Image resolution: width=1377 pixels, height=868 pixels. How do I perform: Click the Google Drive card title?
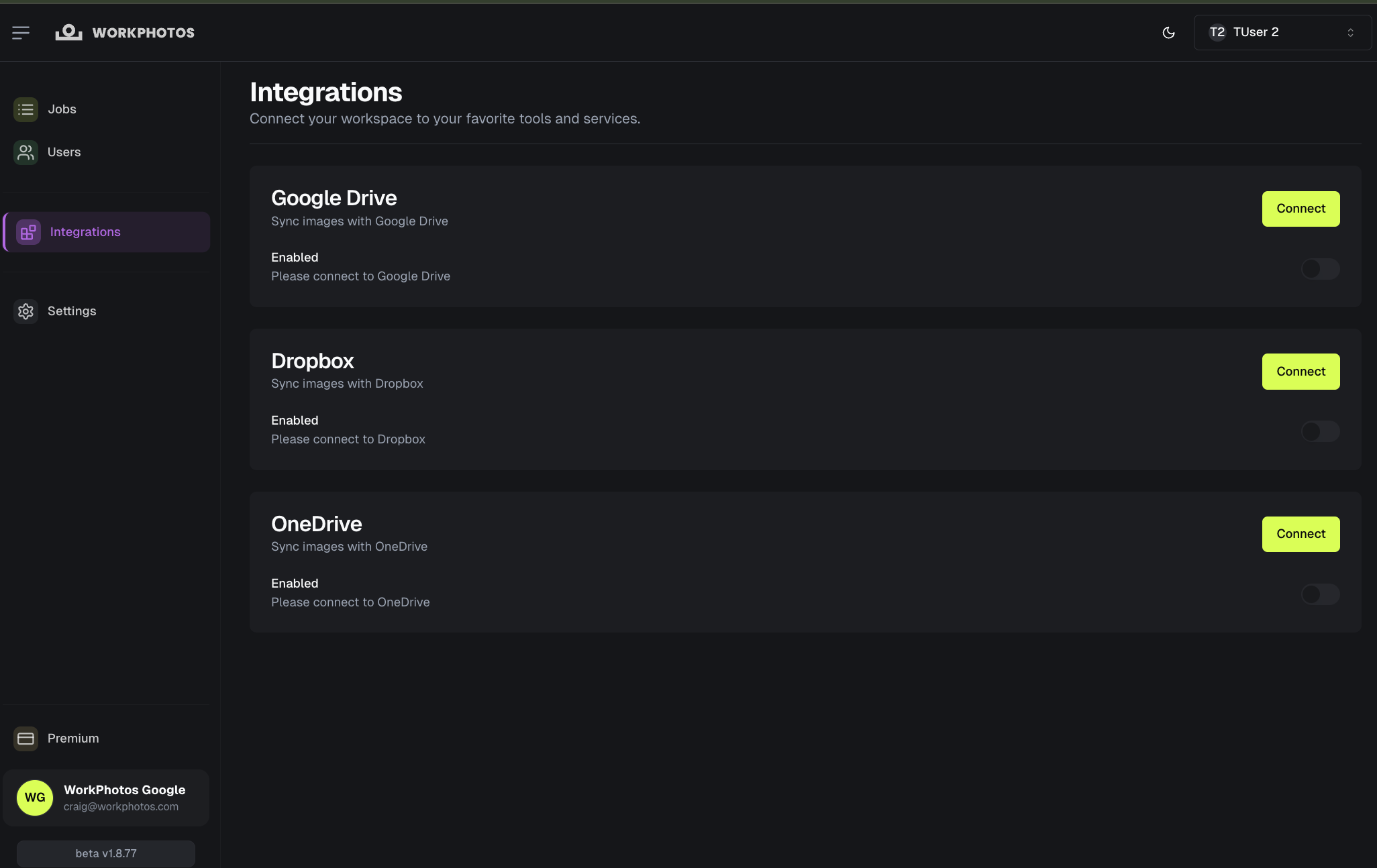click(x=334, y=198)
